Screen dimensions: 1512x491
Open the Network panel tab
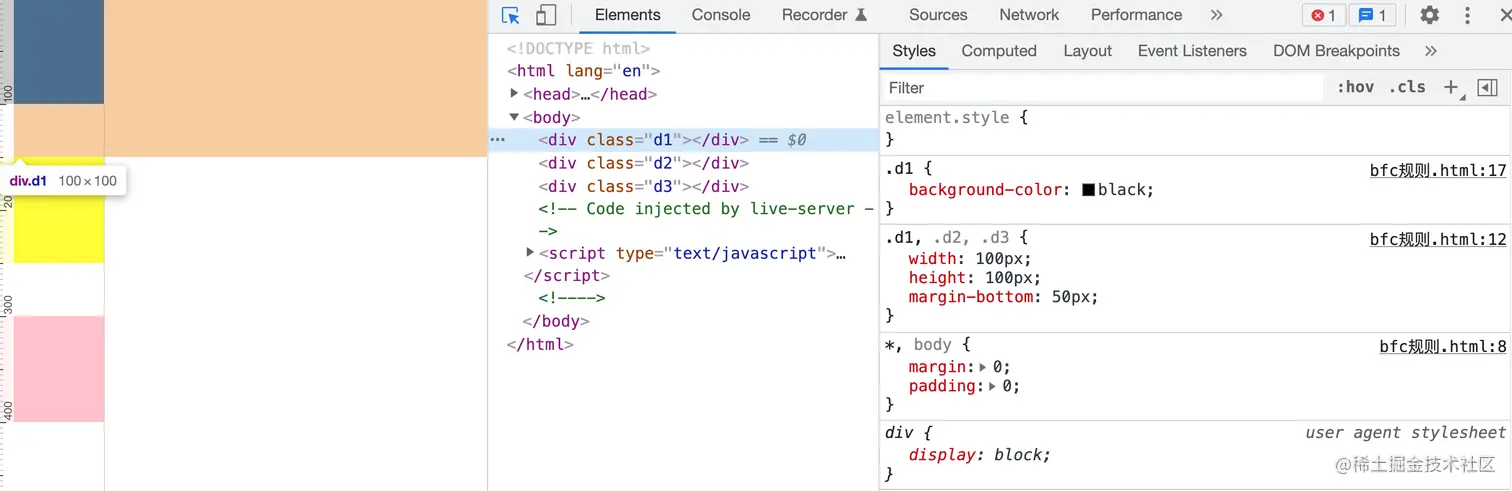point(1029,15)
